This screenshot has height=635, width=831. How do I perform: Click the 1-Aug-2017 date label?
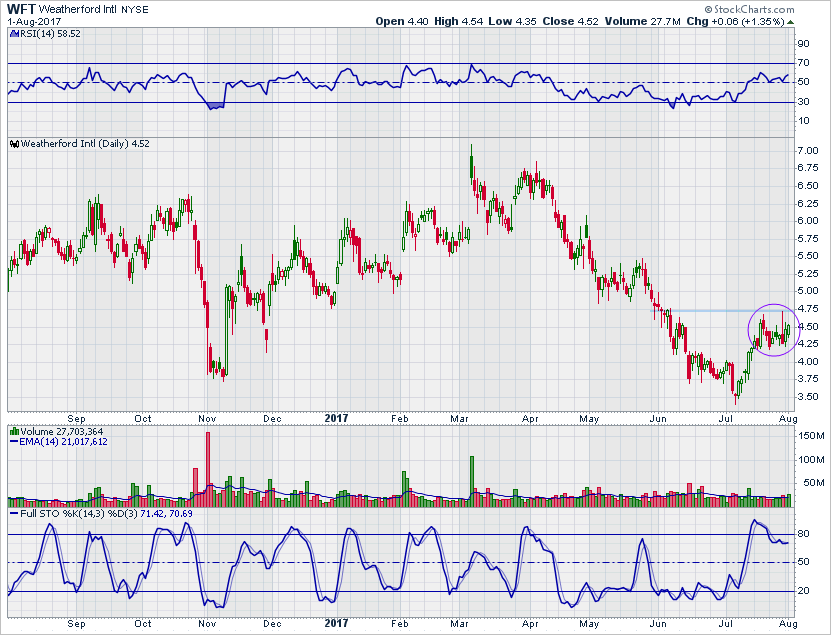click(32, 21)
